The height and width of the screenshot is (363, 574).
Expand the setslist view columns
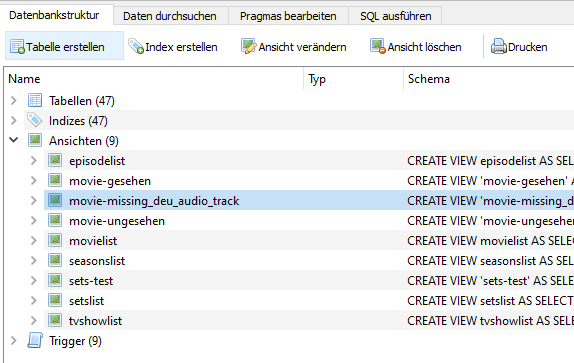34,300
